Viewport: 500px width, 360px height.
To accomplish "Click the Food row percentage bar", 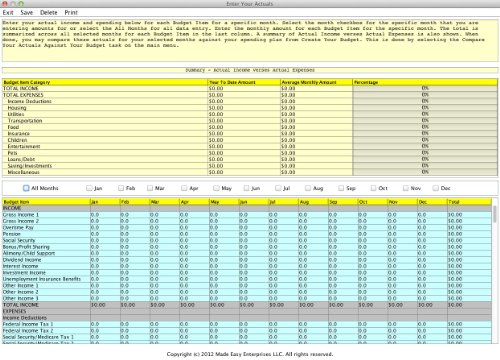I will [x=425, y=127].
